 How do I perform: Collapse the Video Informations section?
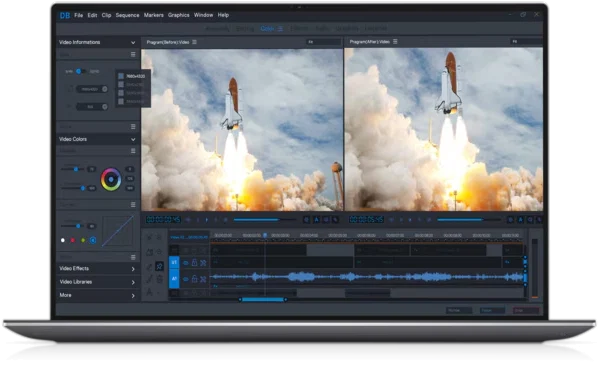(133, 42)
